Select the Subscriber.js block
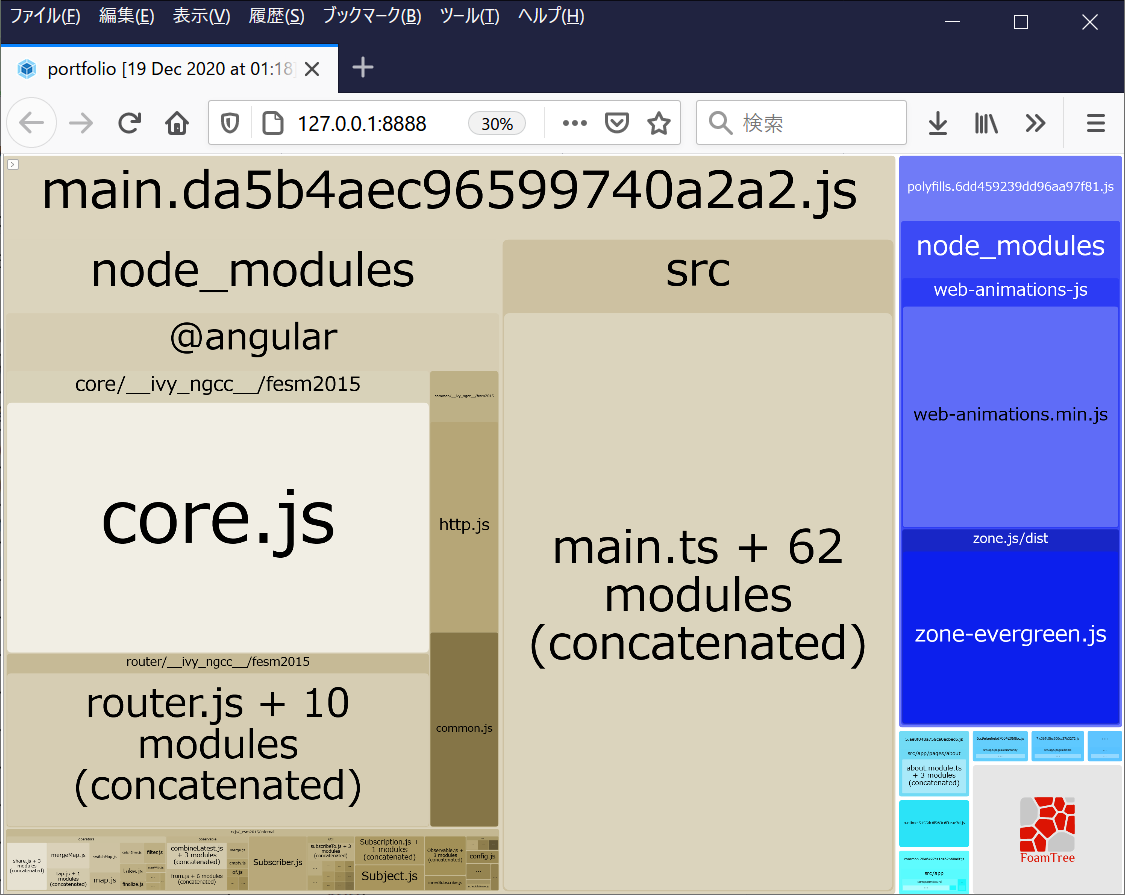 pyautogui.click(x=278, y=862)
